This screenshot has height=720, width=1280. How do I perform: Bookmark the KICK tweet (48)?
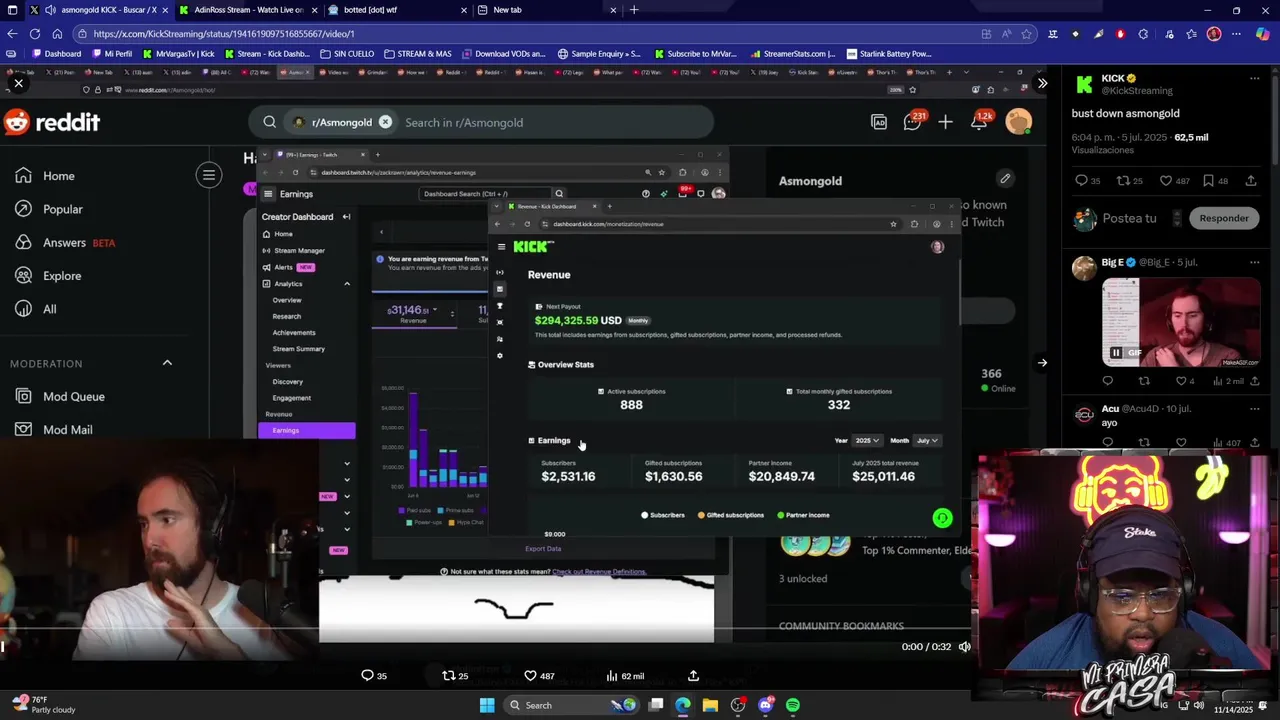[1215, 181]
